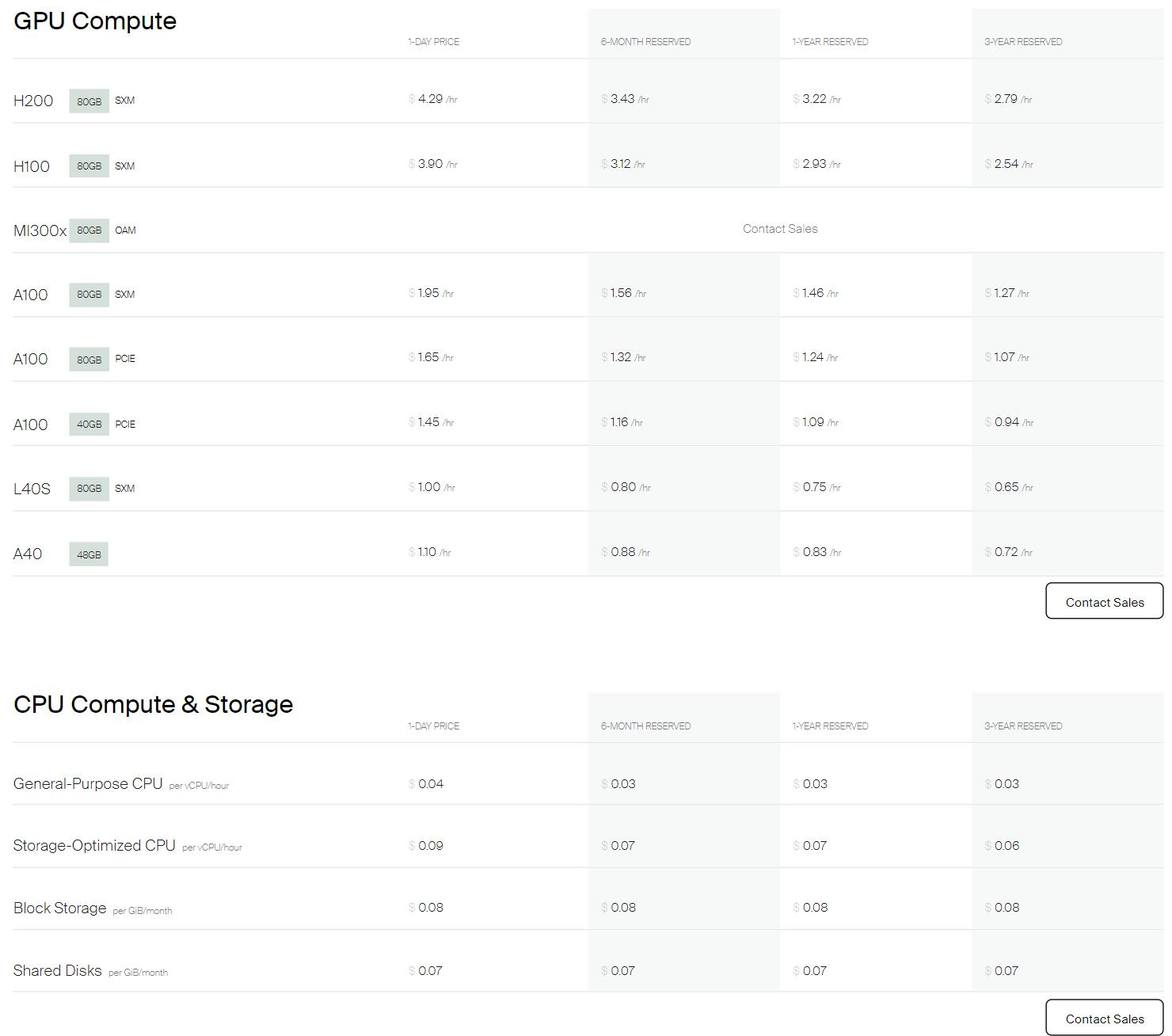Select the 6-MONTH RESERVED header in GPU Compute table
The image size is (1172, 1036).
coord(645,42)
